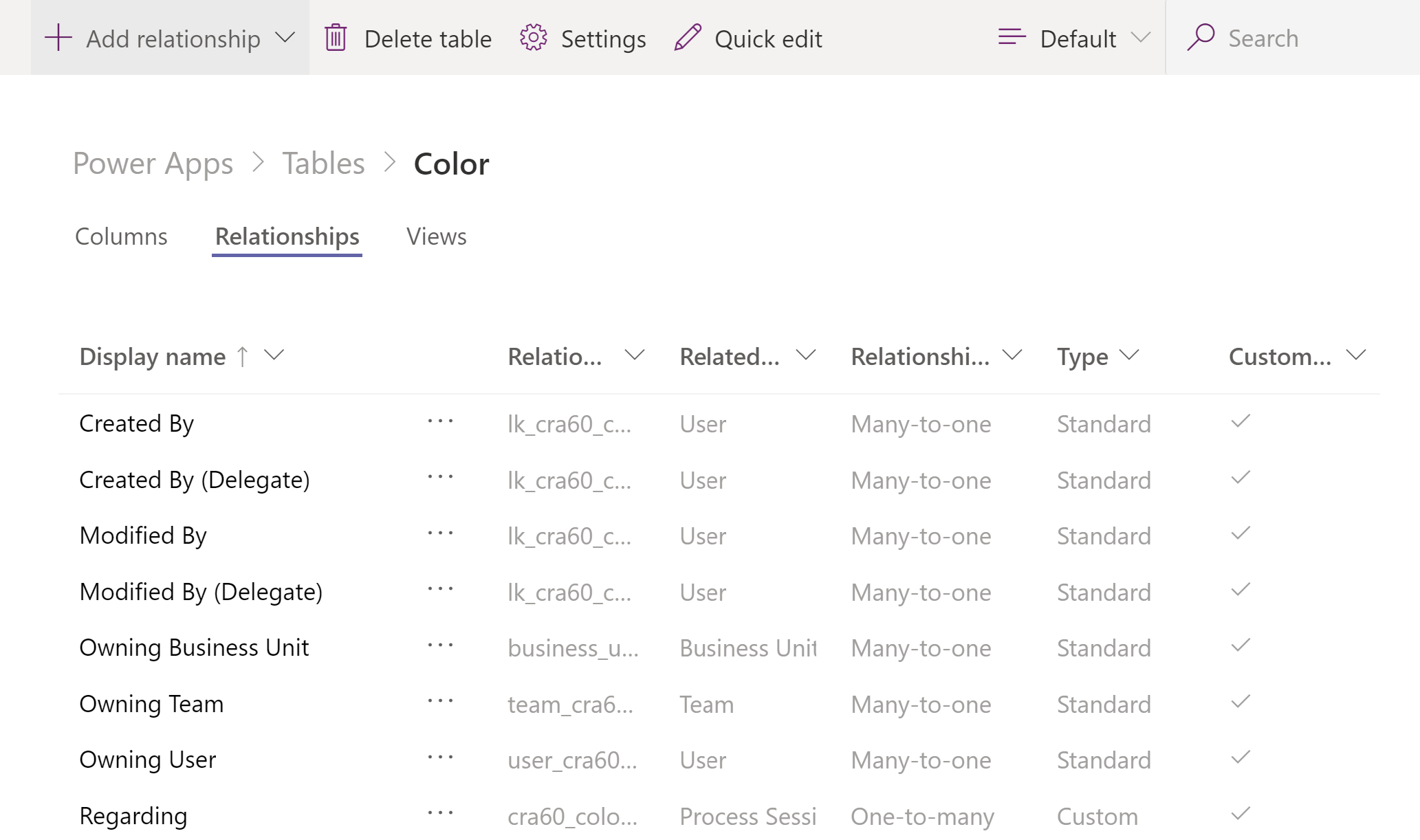Click the Relationships tab
Image resolution: width=1420 pixels, height=840 pixels.
tap(287, 236)
